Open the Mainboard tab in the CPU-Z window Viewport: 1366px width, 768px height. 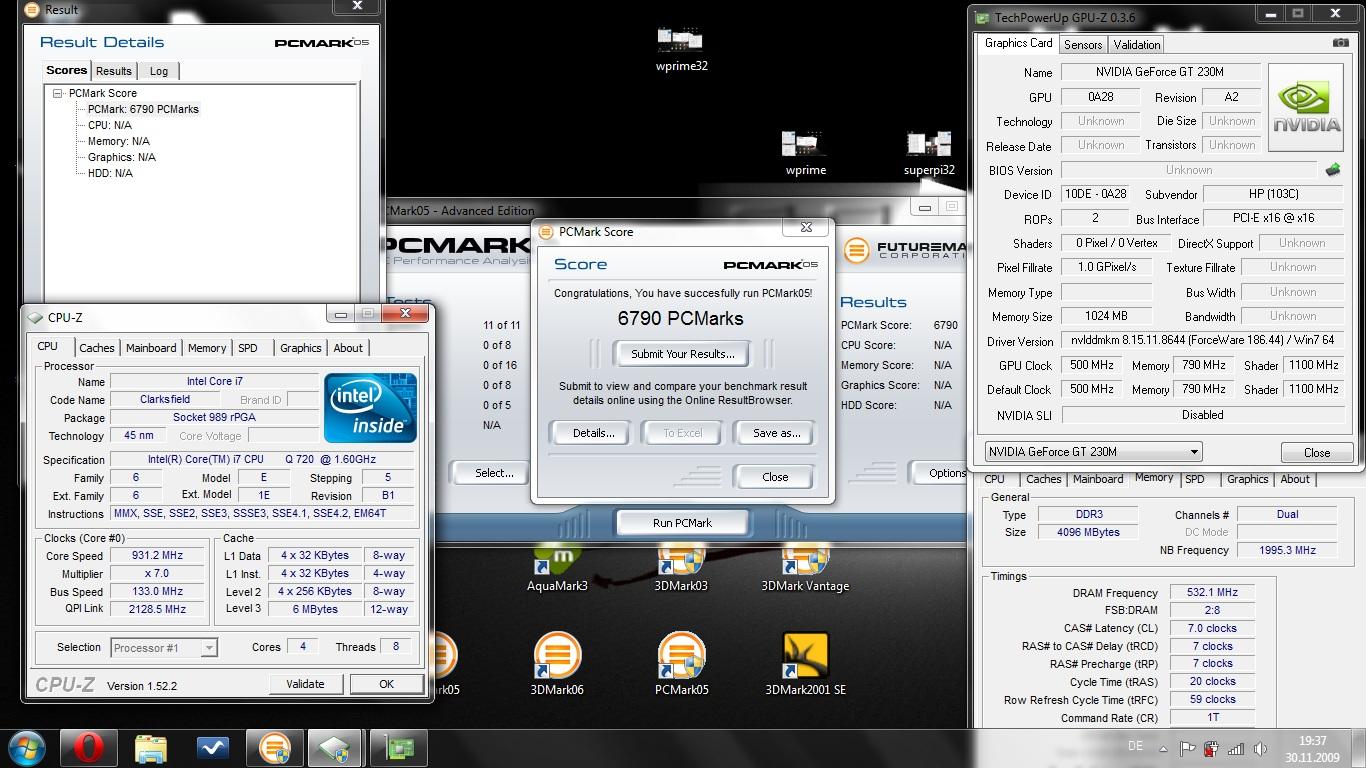tap(151, 348)
